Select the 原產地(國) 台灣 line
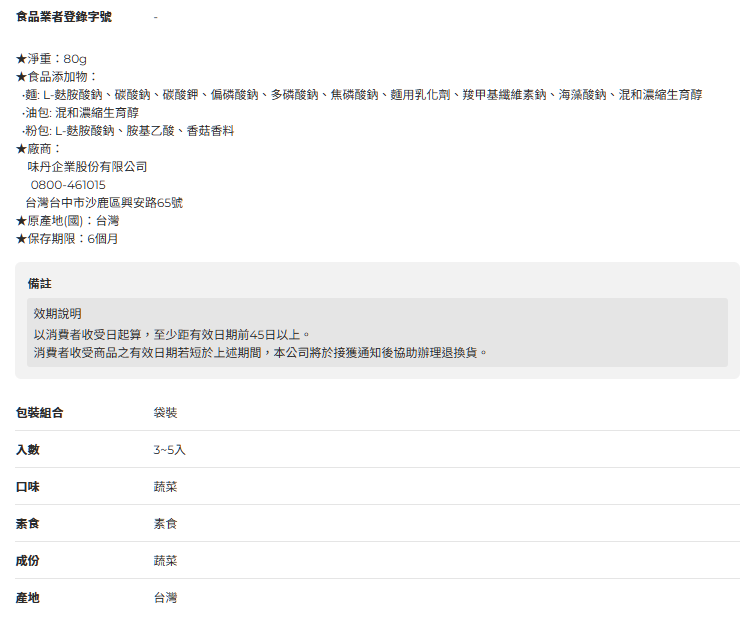The image size is (747, 625). point(67,221)
